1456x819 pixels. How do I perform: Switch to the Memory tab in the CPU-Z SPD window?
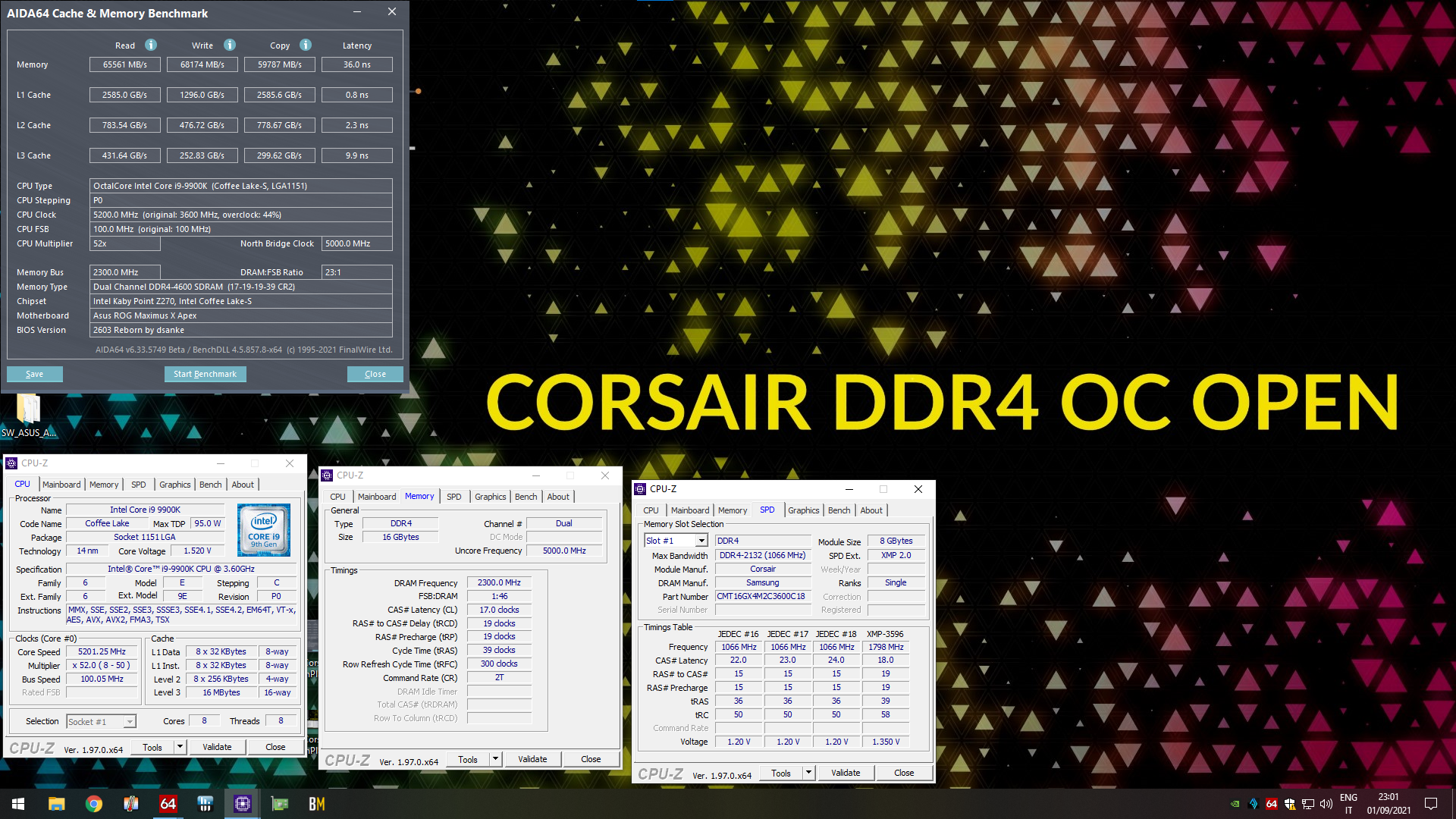[733, 510]
